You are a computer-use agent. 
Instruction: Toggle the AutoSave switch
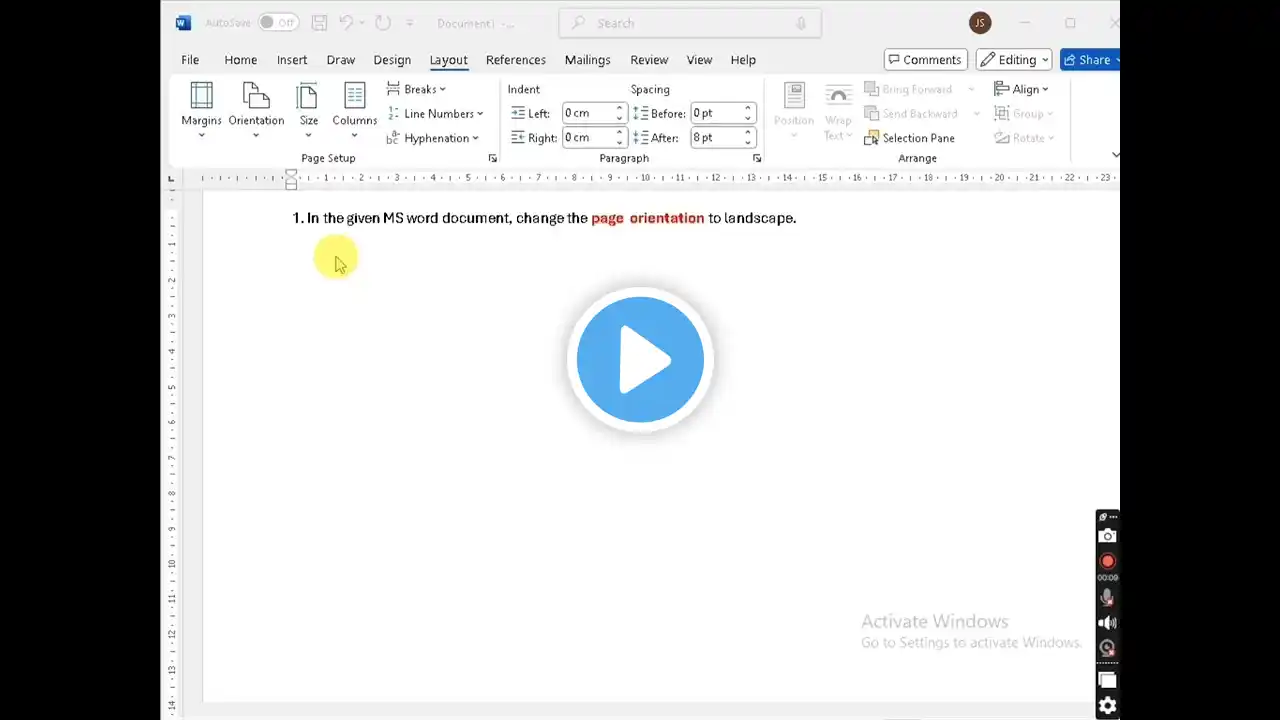pyautogui.click(x=277, y=23)
